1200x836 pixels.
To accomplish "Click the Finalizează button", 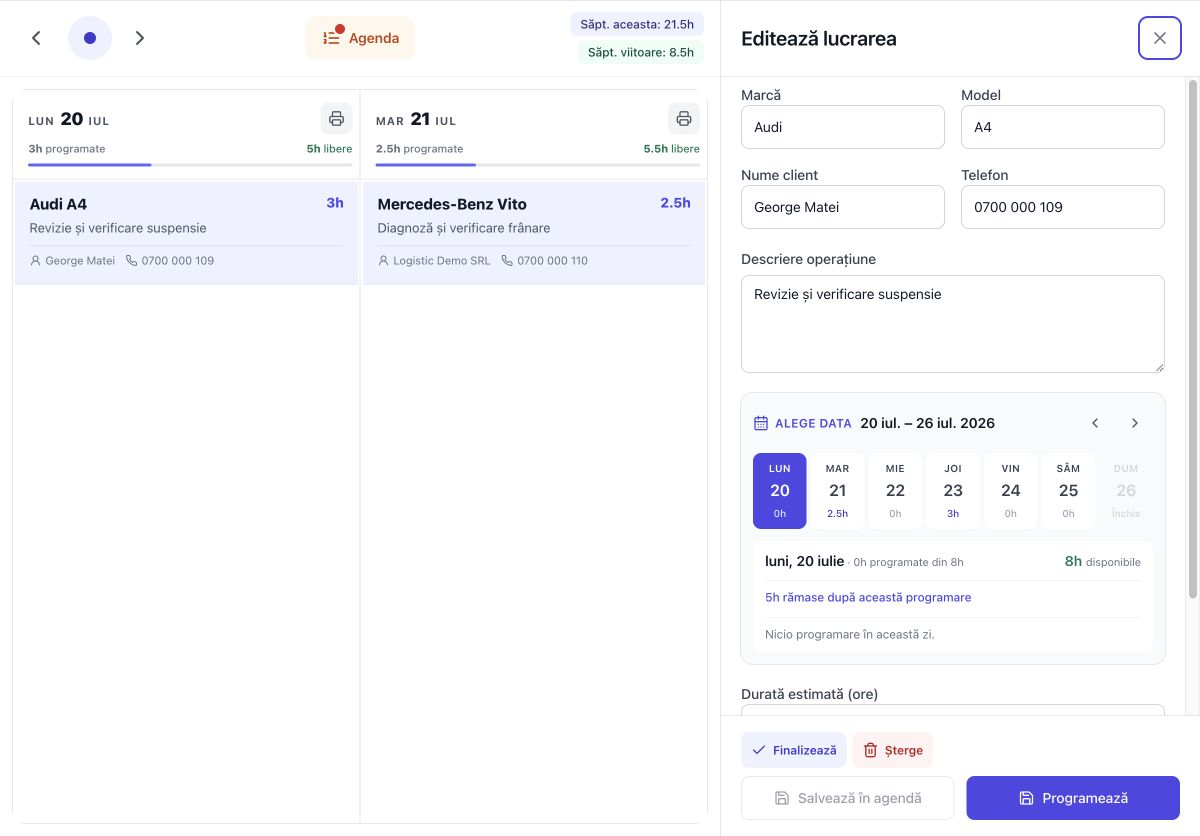I will click(x=794, y=750).
